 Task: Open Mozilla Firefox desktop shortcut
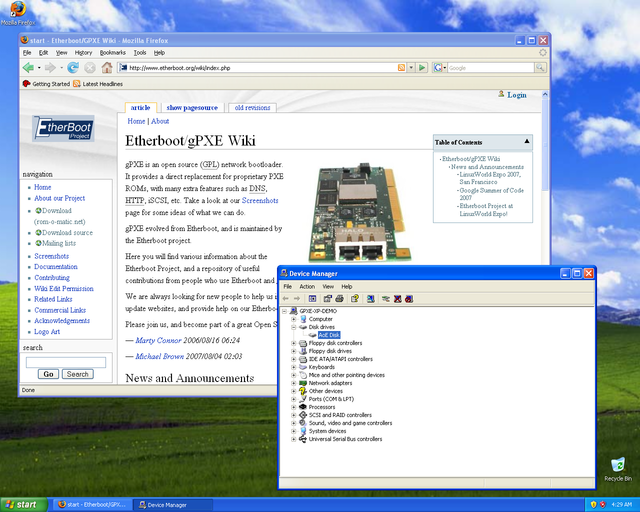[x=18, y=13]
